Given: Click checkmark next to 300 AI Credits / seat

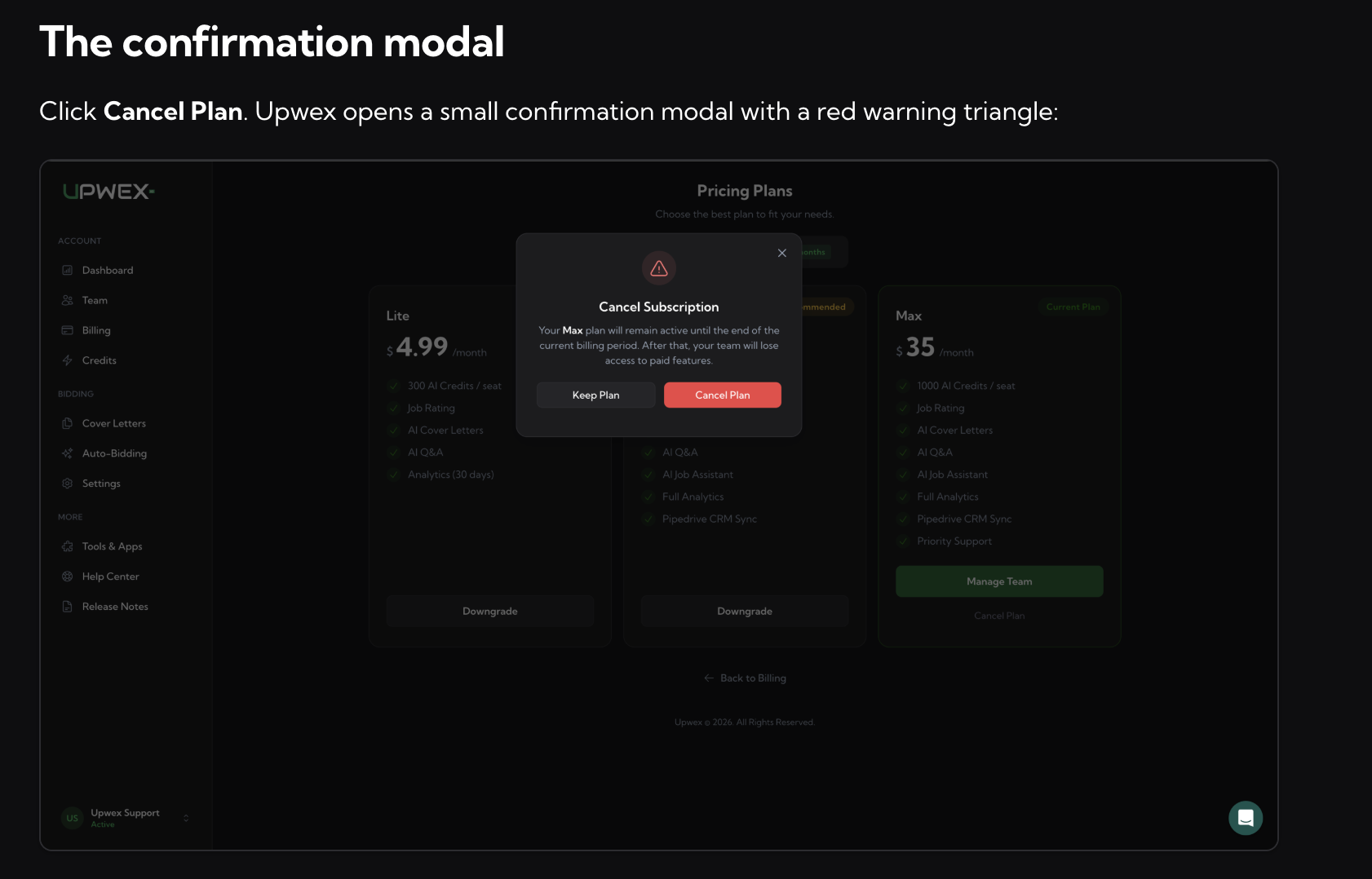Looking at the screenshot, I should (394, 386).
